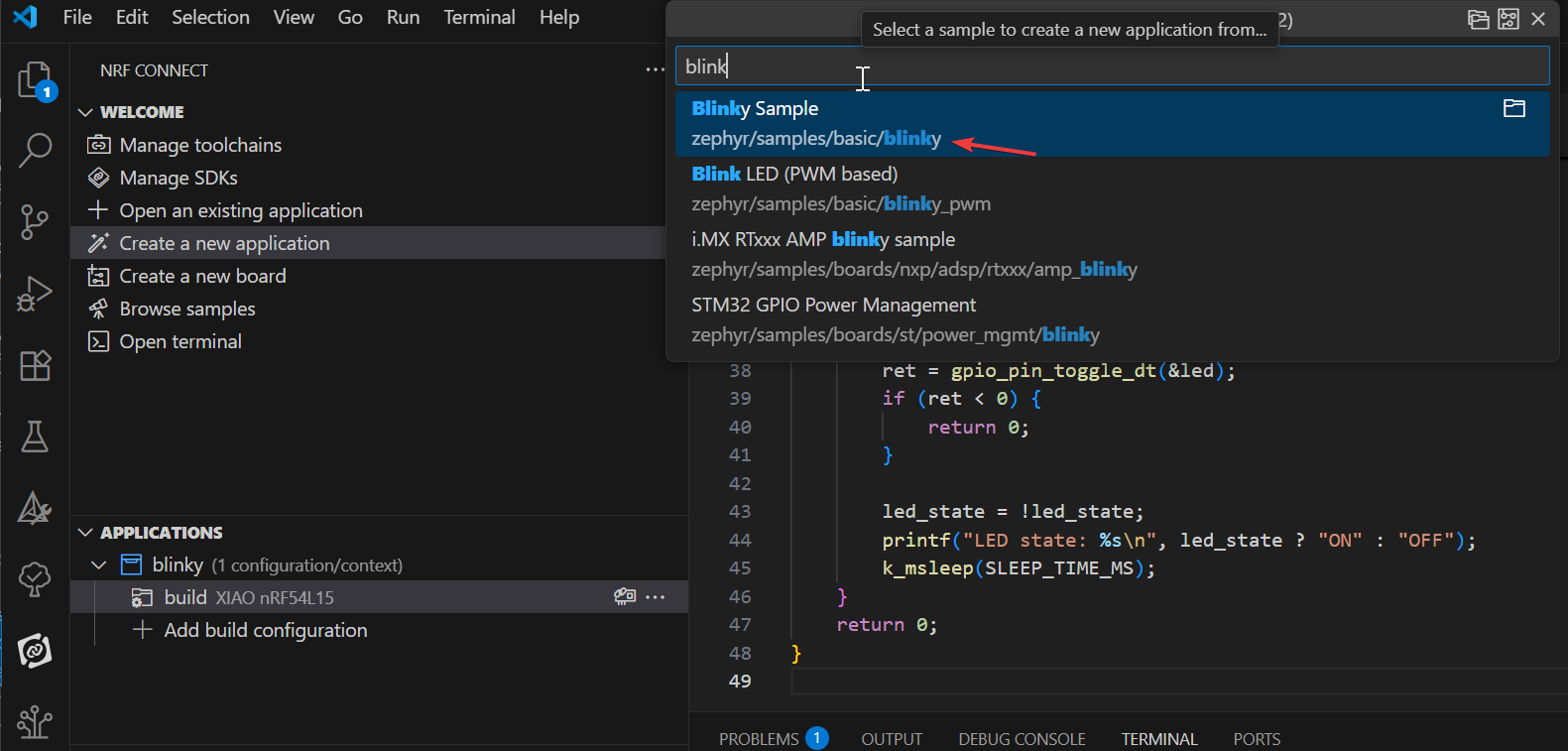Image resolution: width=1568 pixels, height=751 pixels.
Task: Select build XIAO nRF54L15 configuration row
Action: [379, 597]
